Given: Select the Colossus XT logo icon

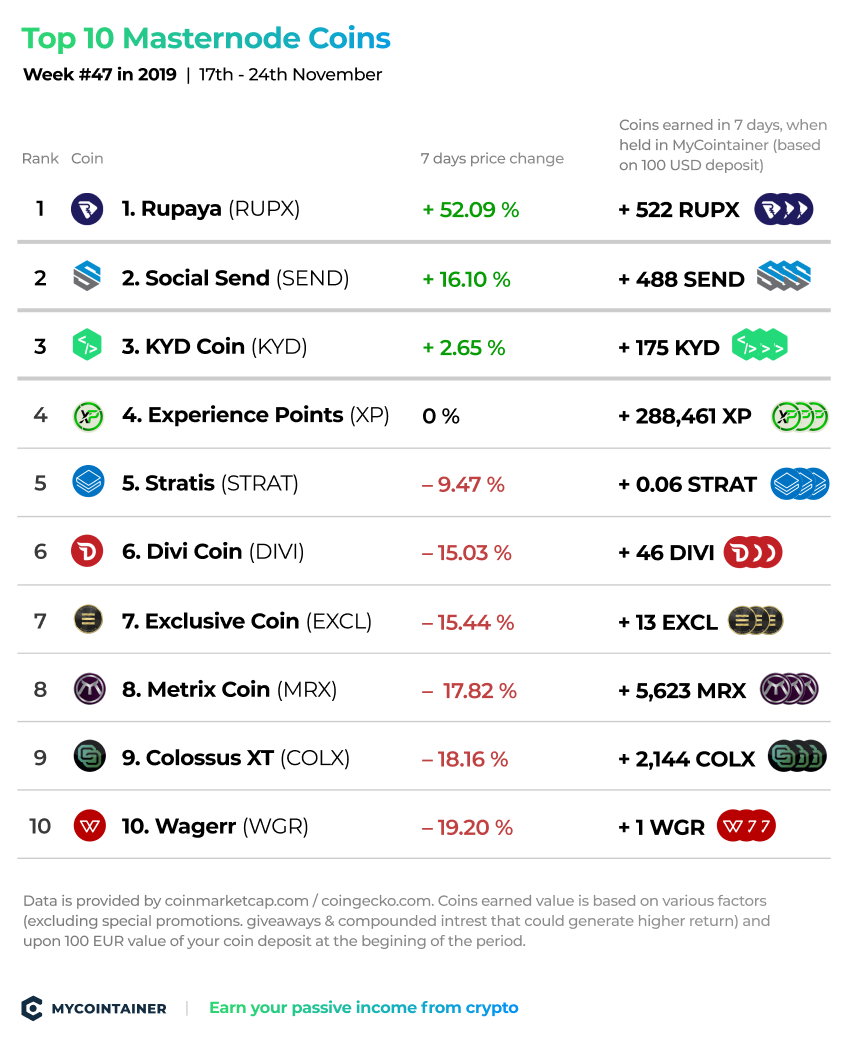Looking at the screenshot, I should coord(90,756).
